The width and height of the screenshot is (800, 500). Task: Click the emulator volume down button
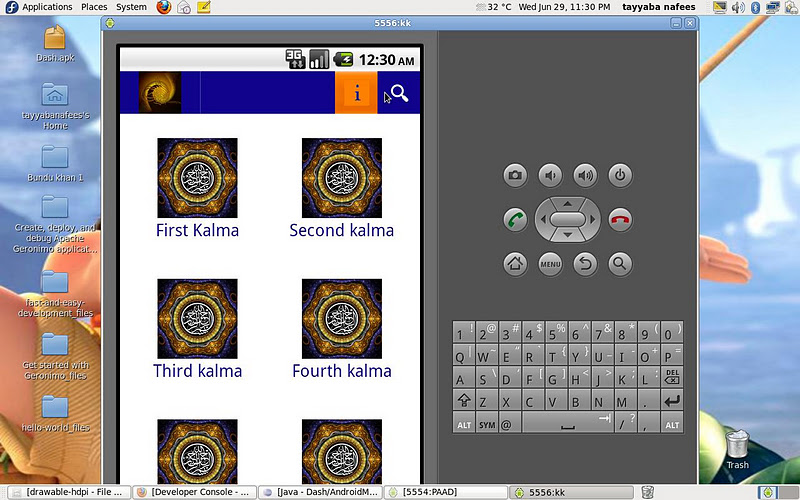550,176
